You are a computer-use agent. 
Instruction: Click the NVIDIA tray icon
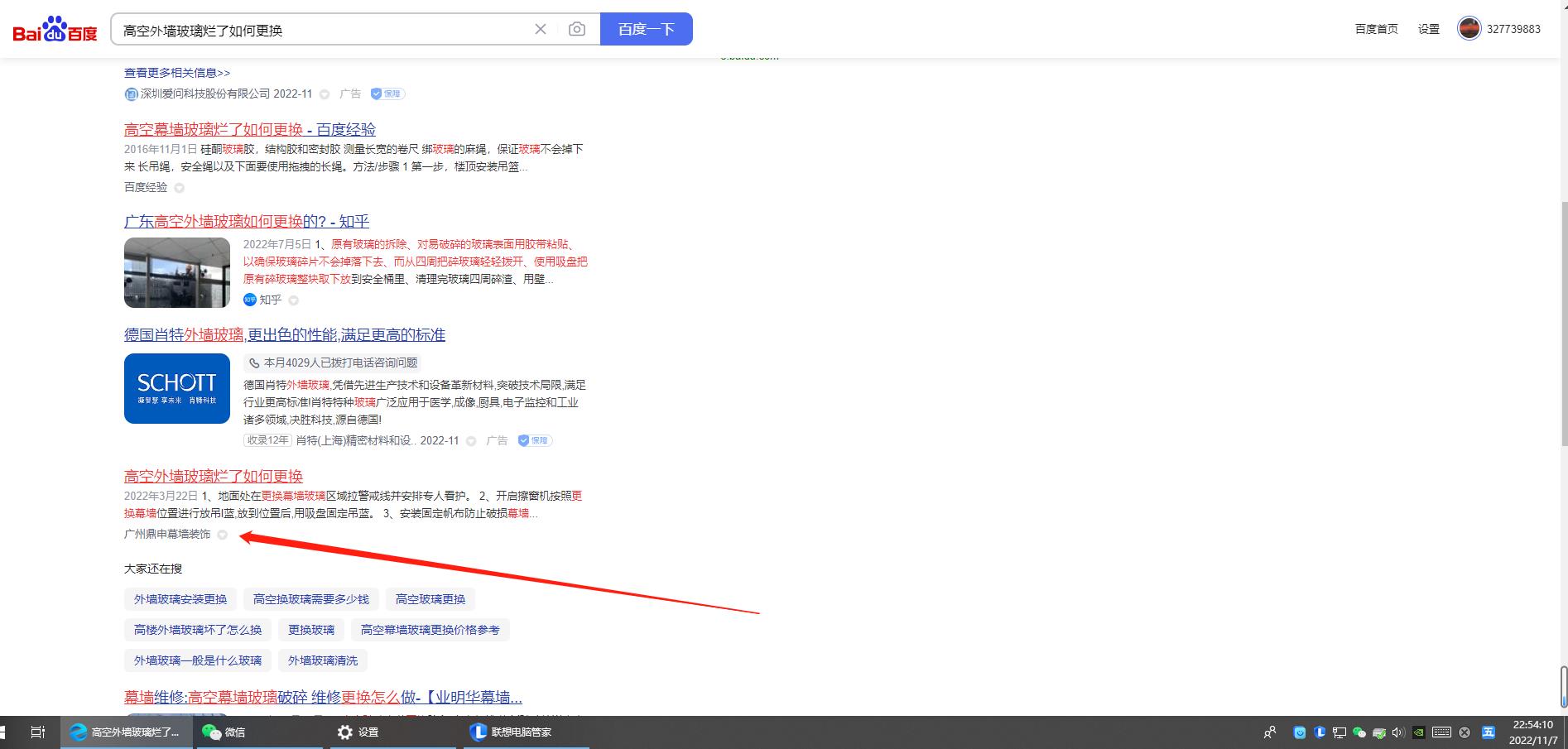click(x=1419, y=732)
